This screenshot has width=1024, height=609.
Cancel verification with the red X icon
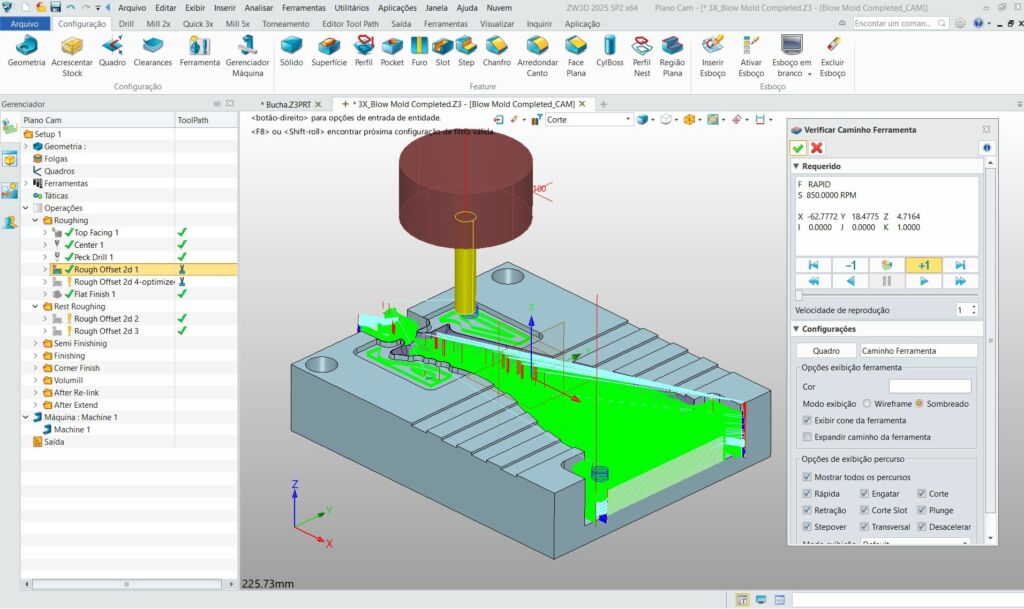point(816,148)
